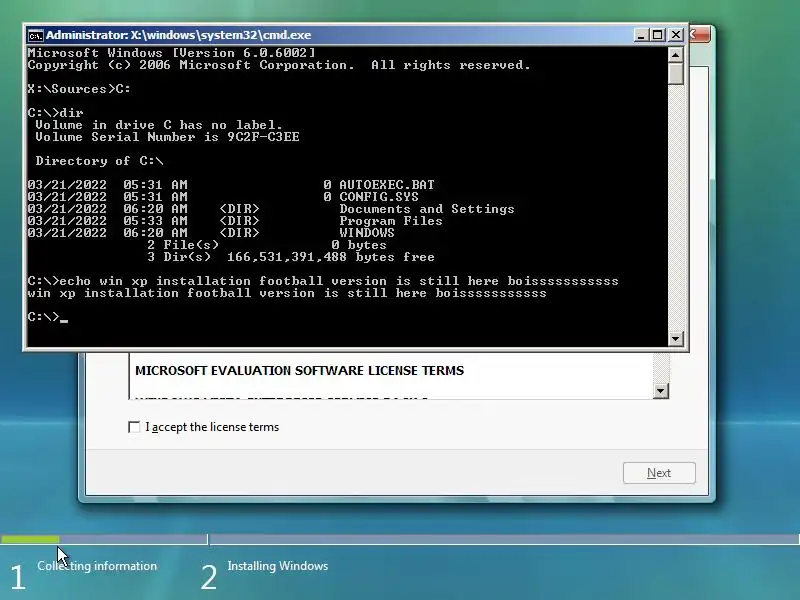Maximize the Administrator cmd.exe window
The width and height of the screenshot is (800, 600).
658,35
